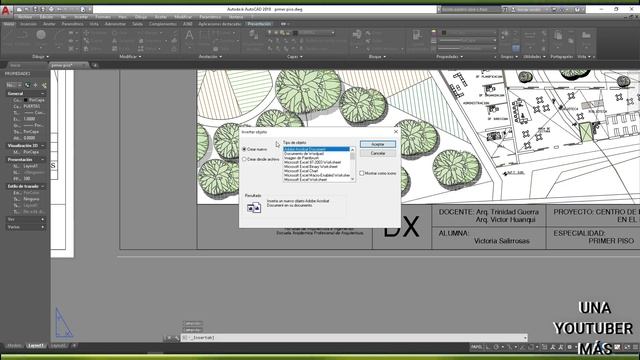
Task: Open the Edición menu
Action: (46, 17)
